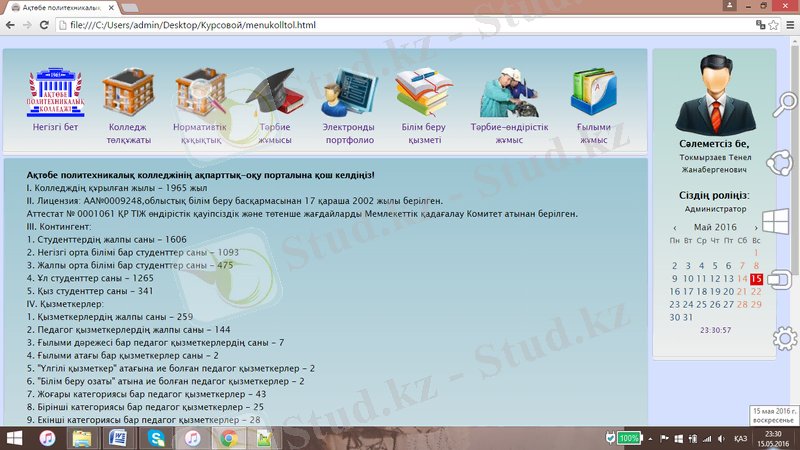Click line 'Студенттердің жалпы саны – 1606'
The height and width of the screenshot is (450, 800).
click(x=107, y=239)
